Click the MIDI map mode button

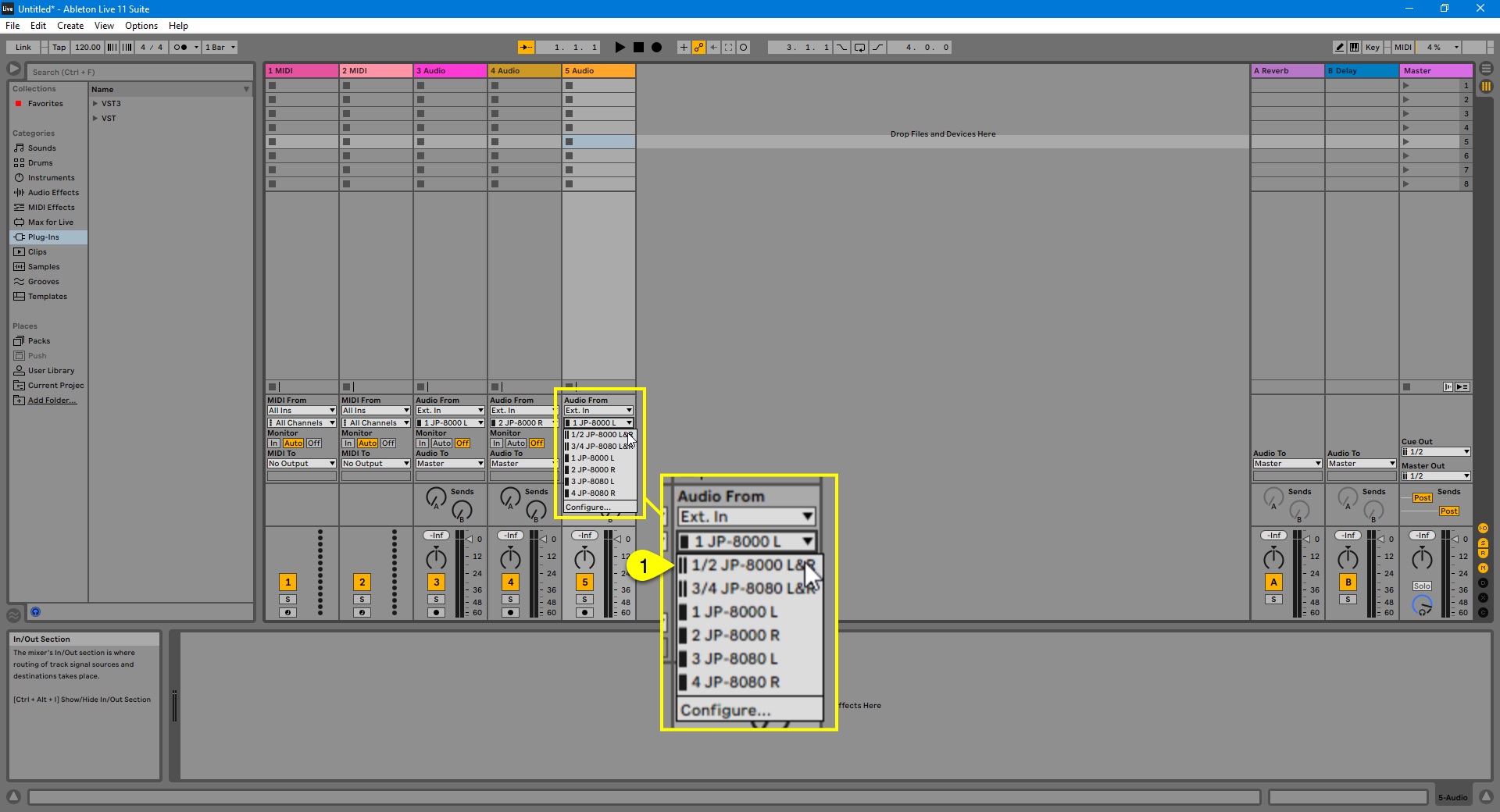click(x=1403, y=48)
